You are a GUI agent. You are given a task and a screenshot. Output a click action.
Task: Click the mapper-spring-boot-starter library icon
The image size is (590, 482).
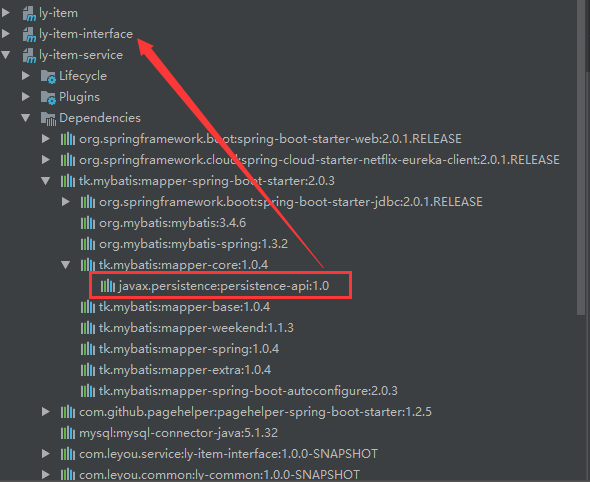point(68,181)
